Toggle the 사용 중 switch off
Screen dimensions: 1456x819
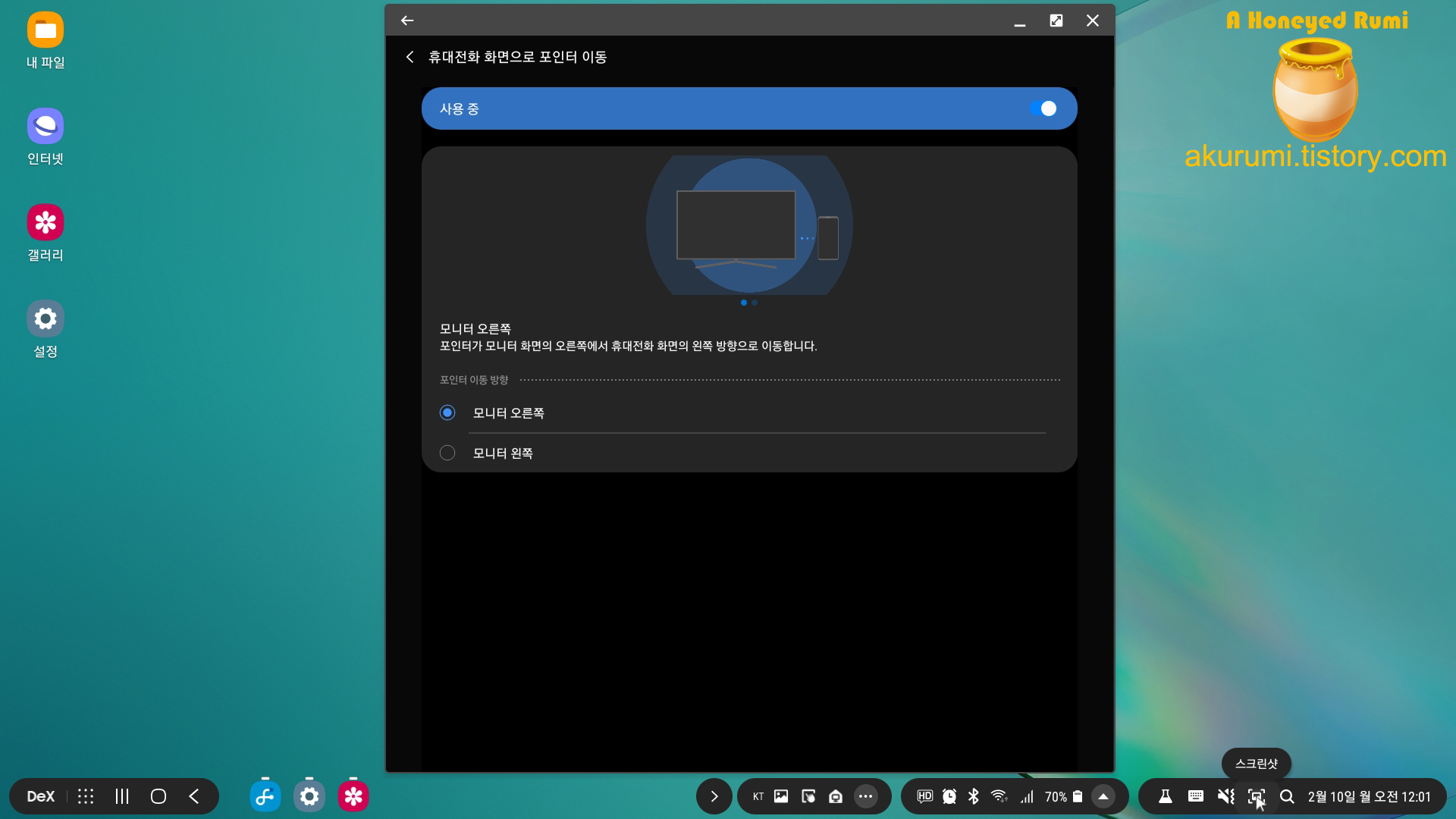[1043, 108]
